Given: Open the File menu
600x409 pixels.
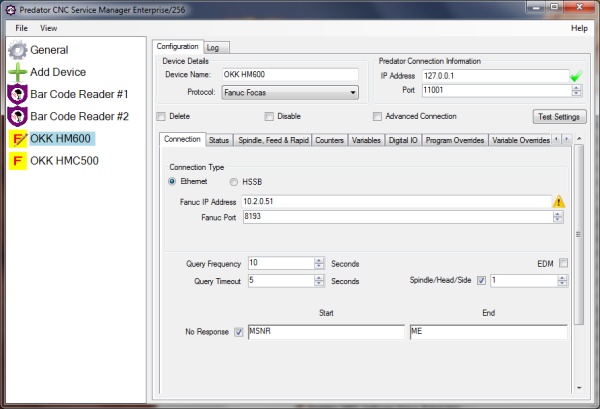Looking at the screenshot, I should pos(21,28).
